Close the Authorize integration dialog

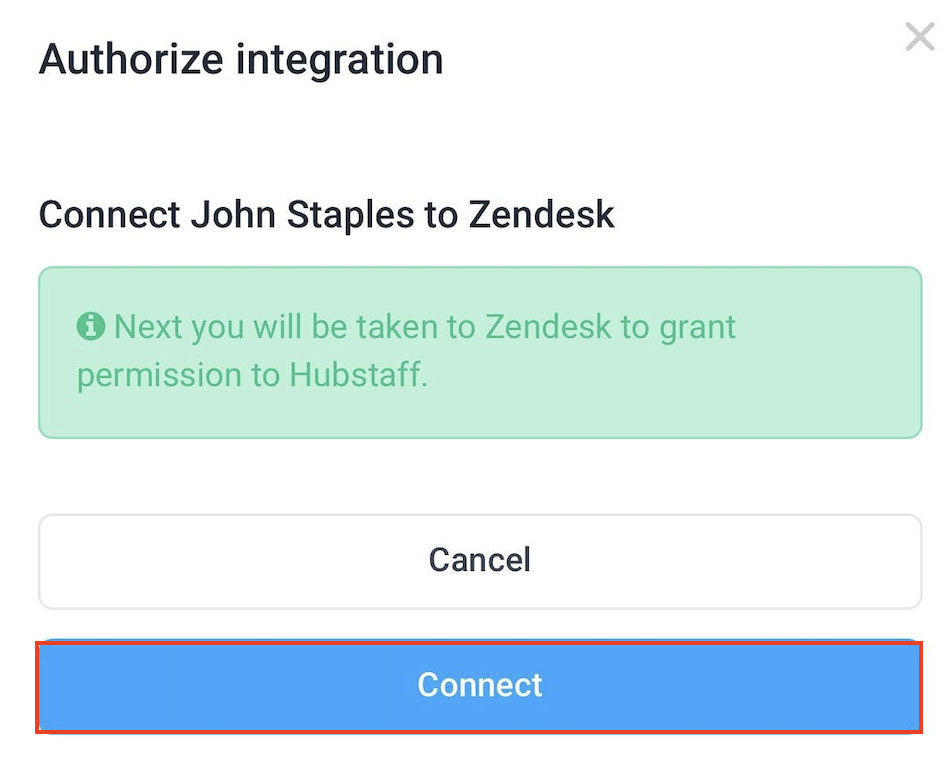pos(920,37)
